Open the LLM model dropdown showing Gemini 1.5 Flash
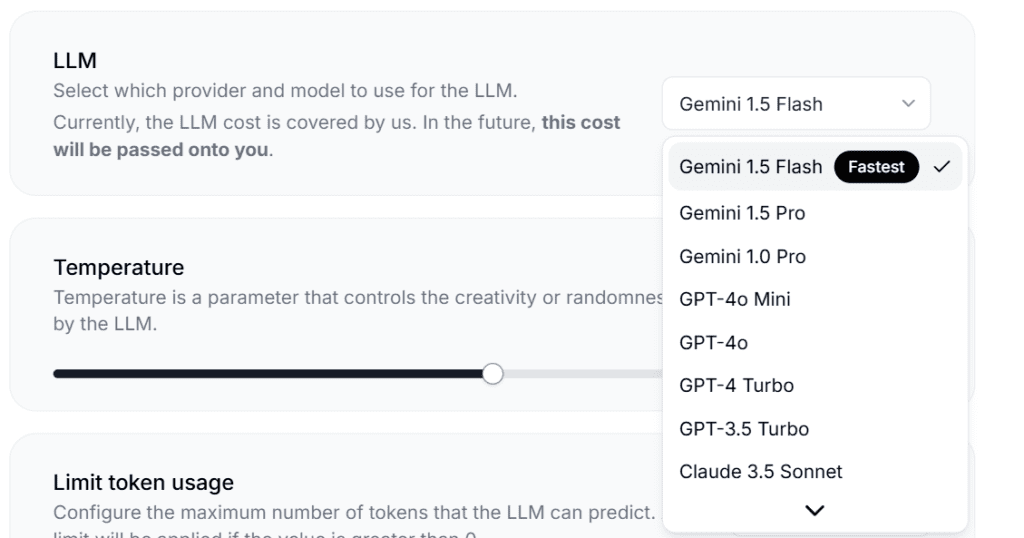The image size is (1024, 538). 795,104
